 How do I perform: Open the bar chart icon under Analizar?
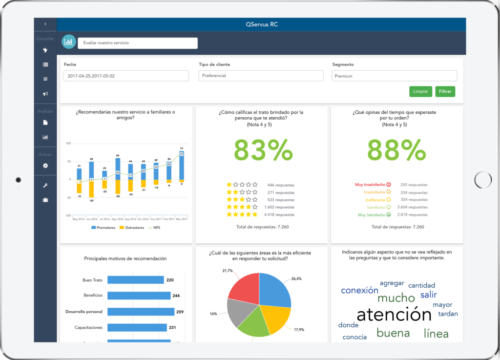[x=45, y=137]
